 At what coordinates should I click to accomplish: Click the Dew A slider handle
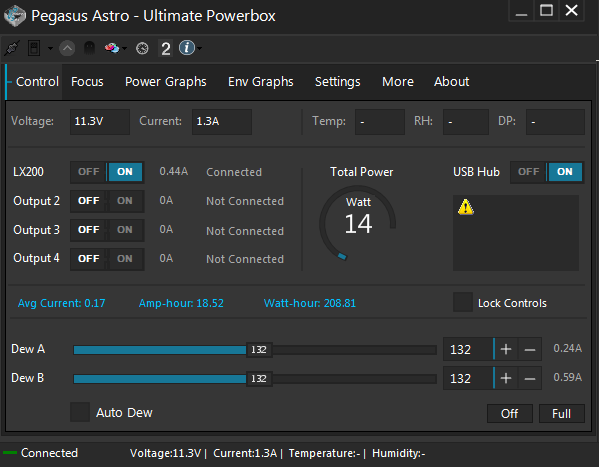[x=259, y=350]
